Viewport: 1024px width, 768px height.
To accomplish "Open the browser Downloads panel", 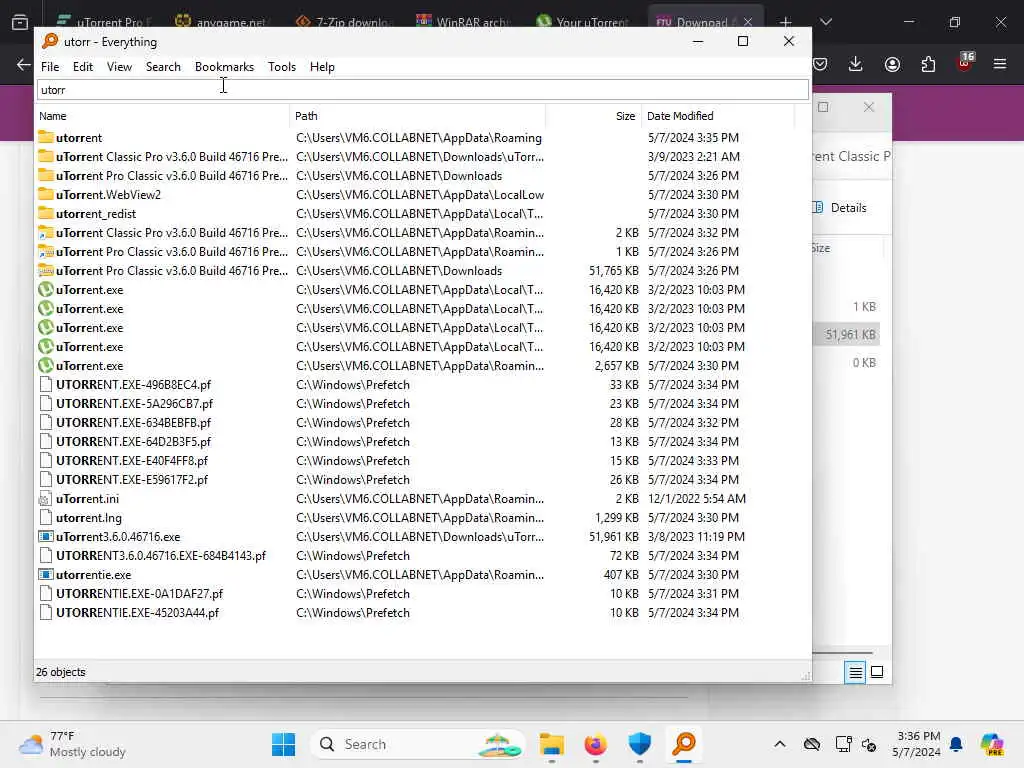I will coord(856,64).
